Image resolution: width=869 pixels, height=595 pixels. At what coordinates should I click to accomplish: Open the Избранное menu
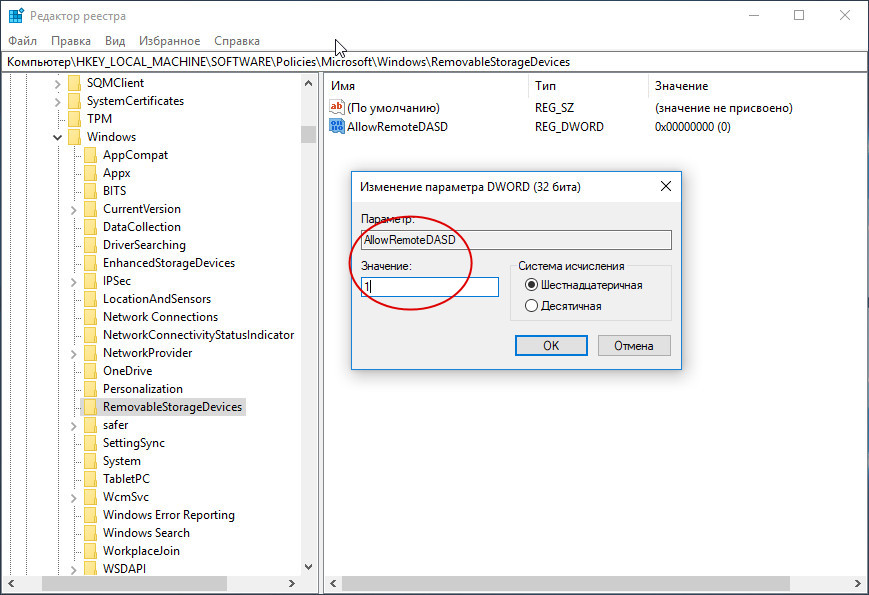[x=169, y=41]
